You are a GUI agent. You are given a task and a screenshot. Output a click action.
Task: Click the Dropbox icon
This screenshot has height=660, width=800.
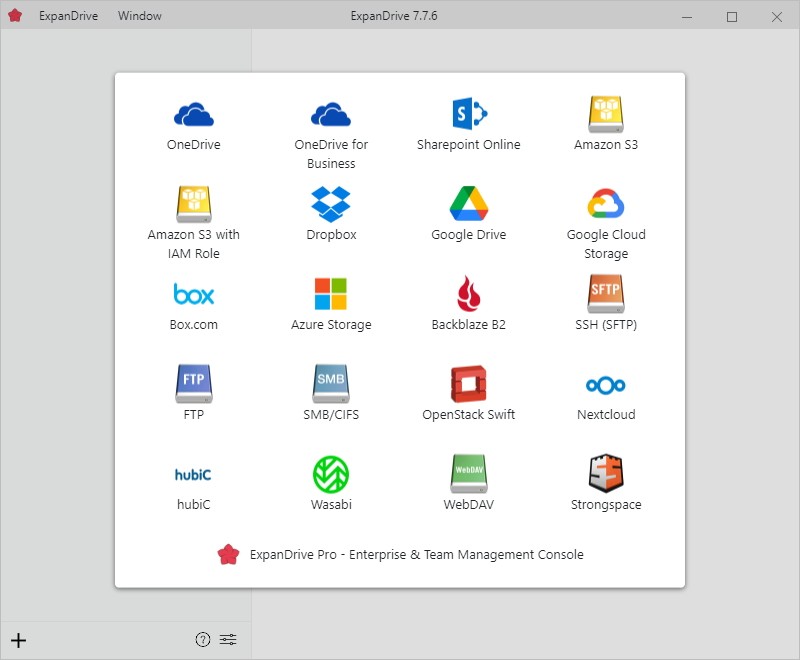[x=331, y=204]
